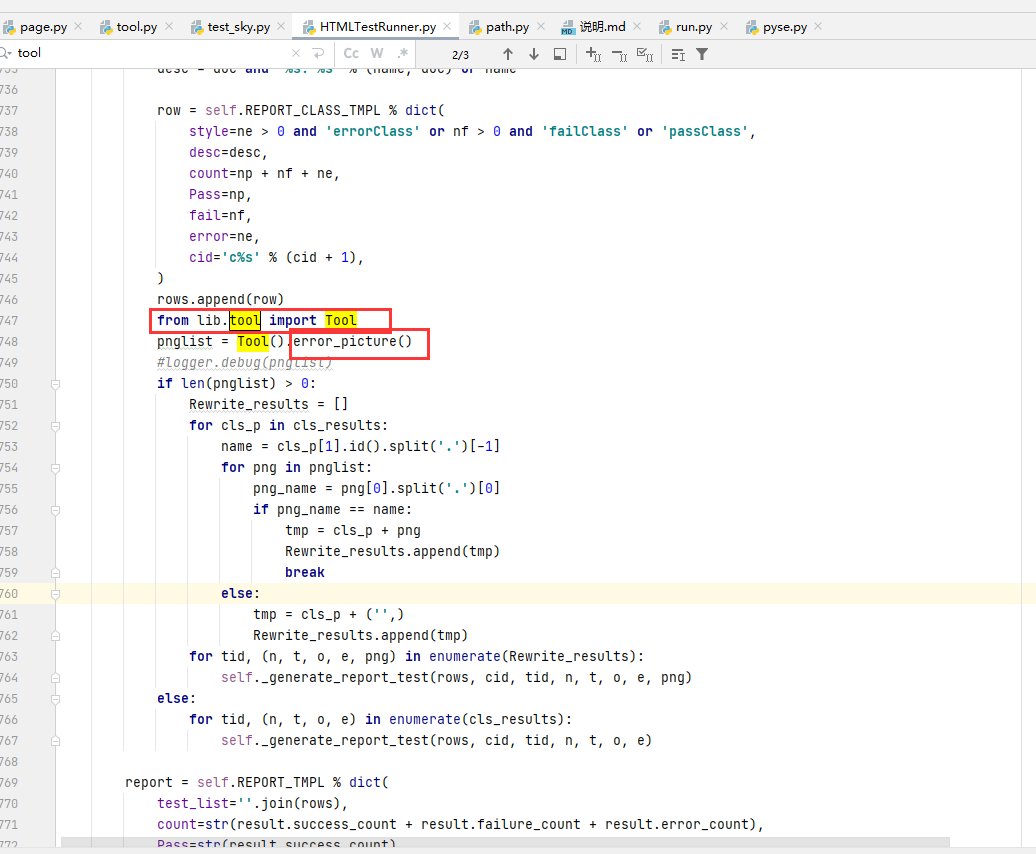Click the find input field containing 'tool'

click(x=152, y=53)
